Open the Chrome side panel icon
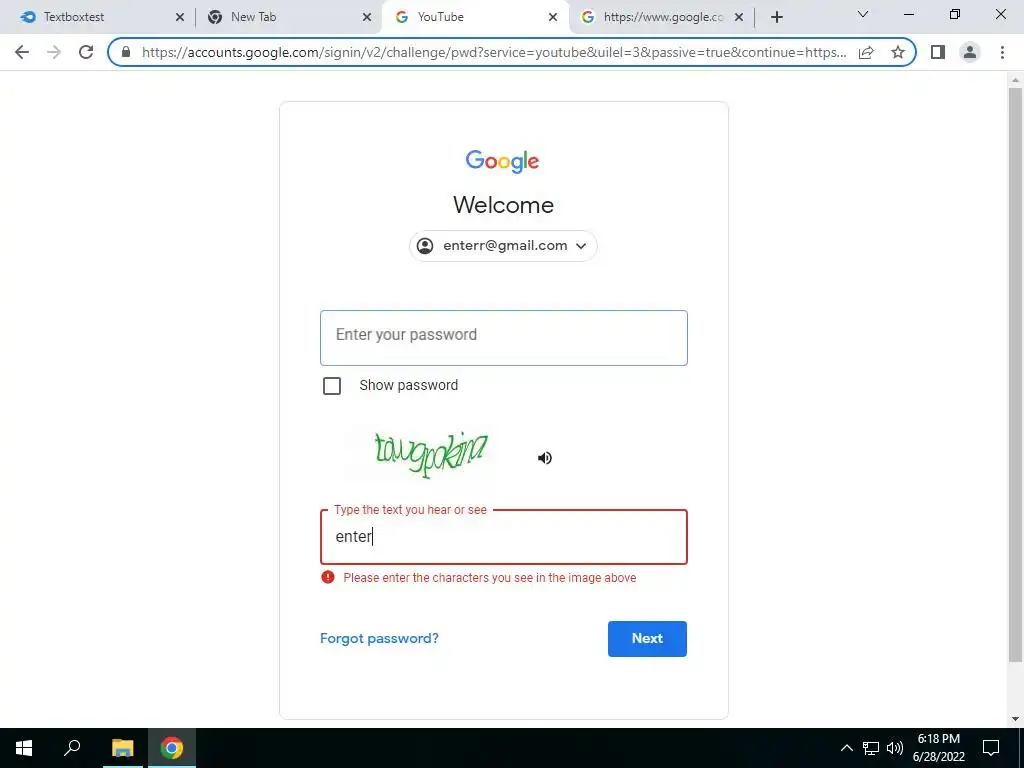This screenshot has height=768, width=1024. pos(938,52)
